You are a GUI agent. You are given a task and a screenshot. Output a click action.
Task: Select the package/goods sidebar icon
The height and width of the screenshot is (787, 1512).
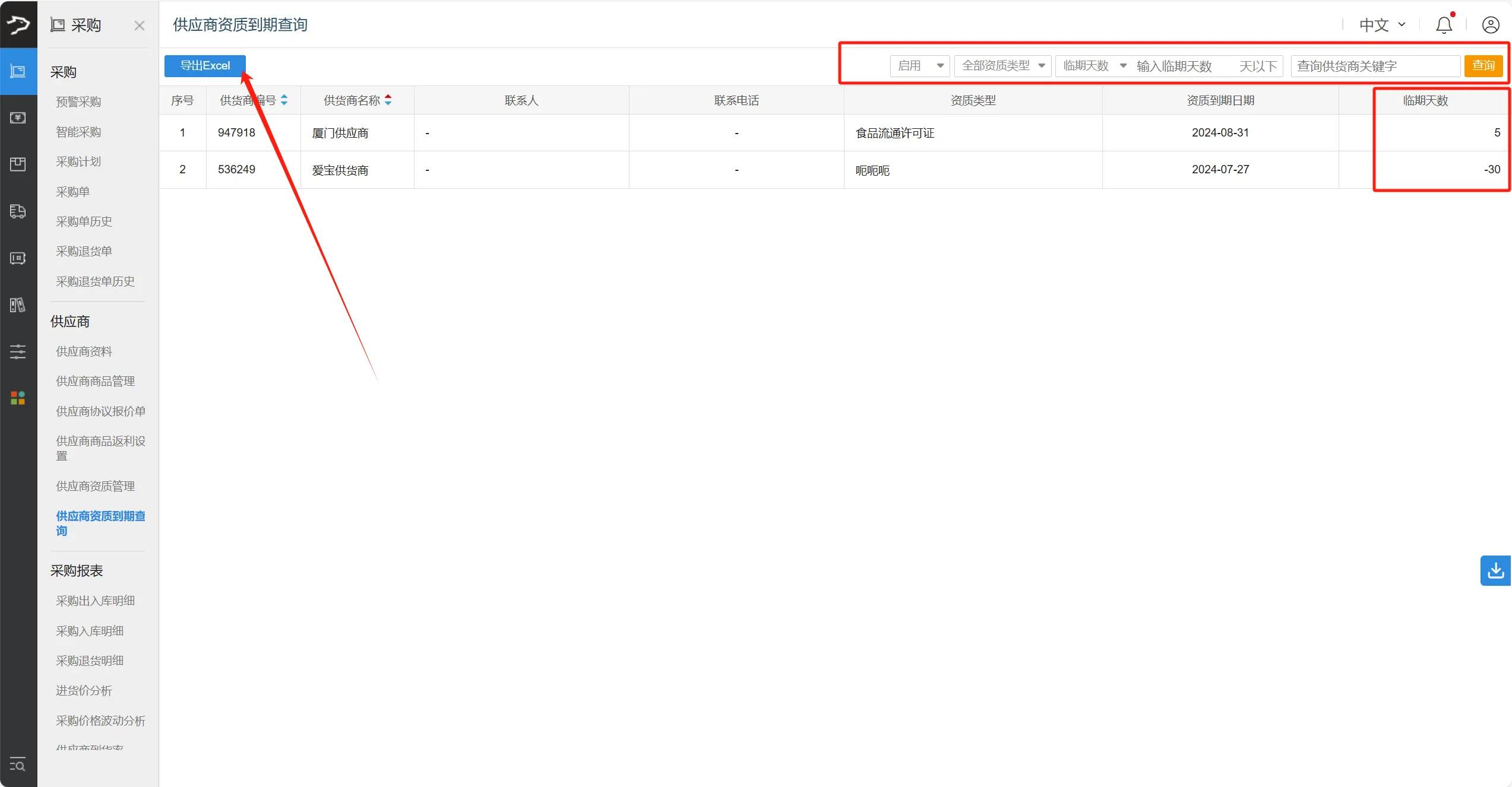(18, 164)
